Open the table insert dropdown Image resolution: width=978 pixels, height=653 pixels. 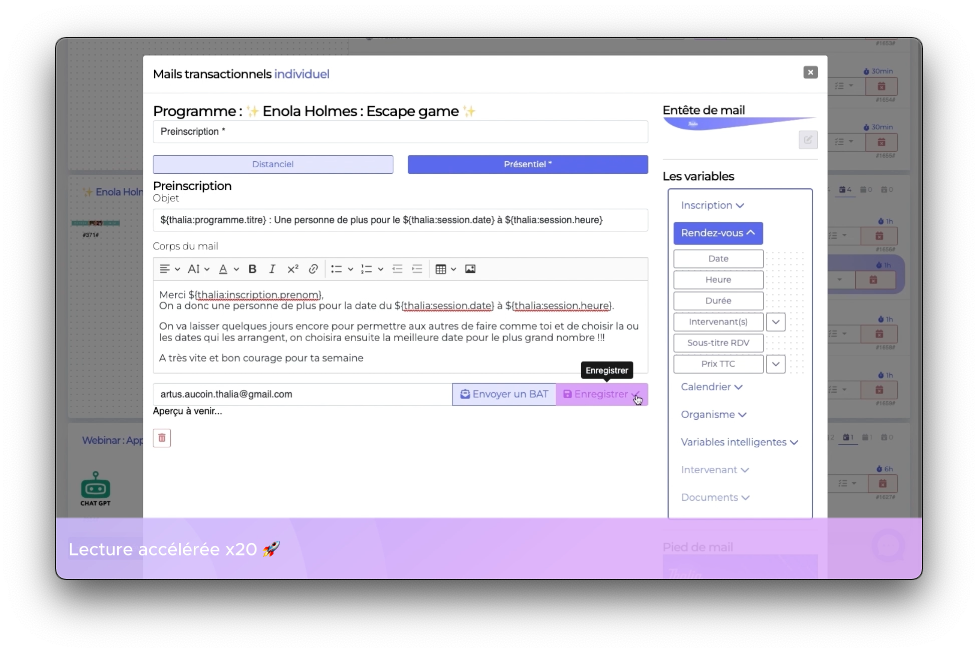click(444, 269)
